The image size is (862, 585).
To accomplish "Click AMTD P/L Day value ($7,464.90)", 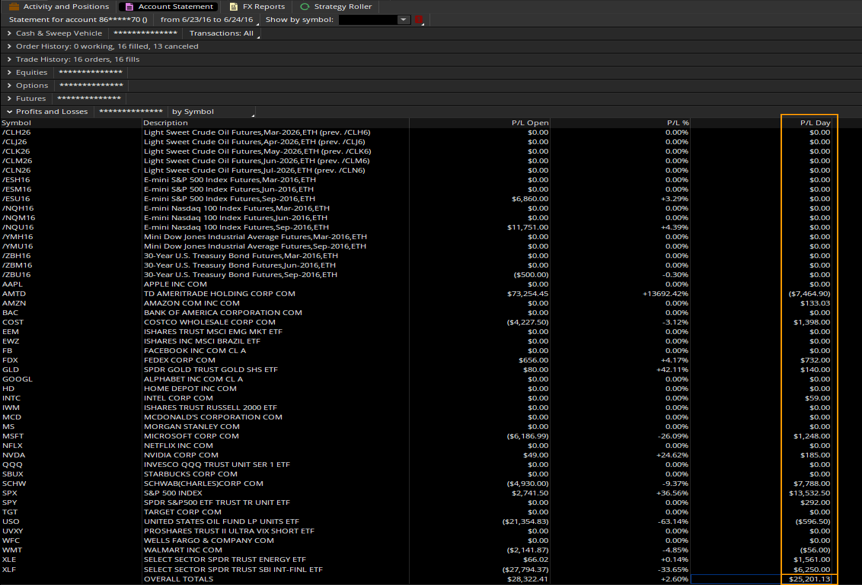I will coord(809,294).
